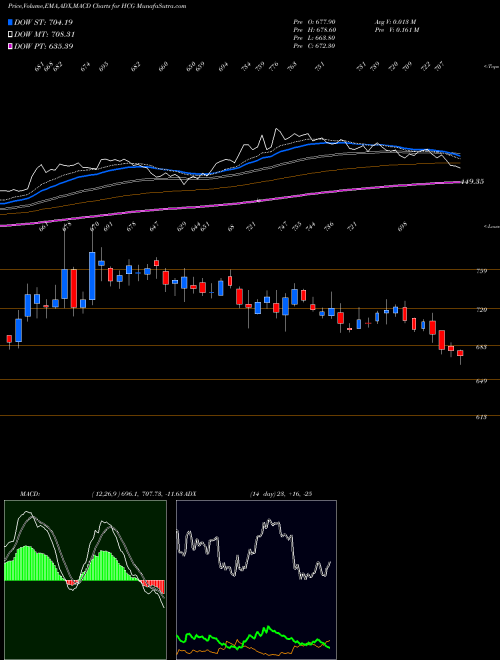
Task: Open the ADX indicator chart panel
Action: point(256,580)
